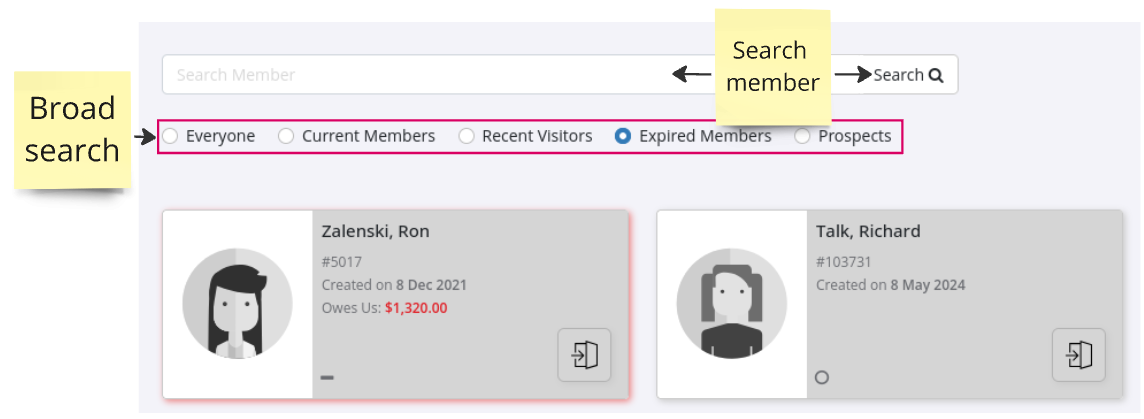The image size is (1144, 419).
Task: Click the $1,320.00 owed amount
Action: (415, 308)
